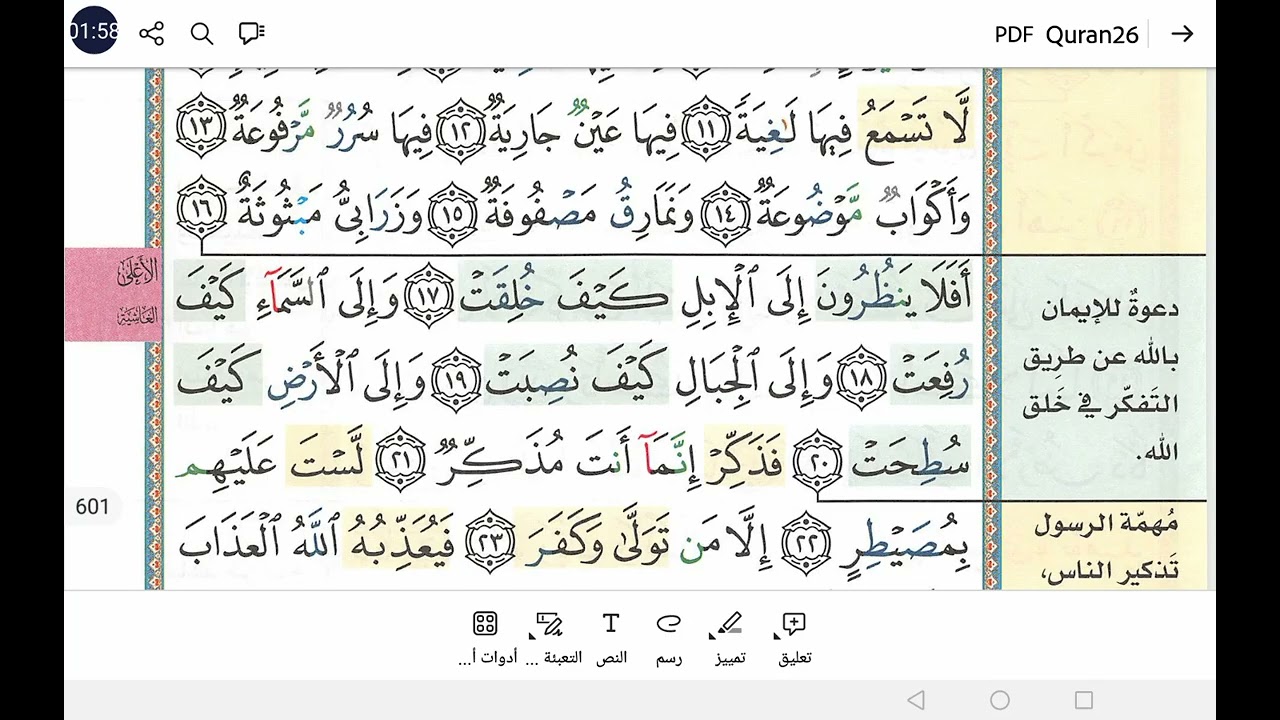Tap verse marker ٢١ in the page
Image resolution: width=1280 pixels, height=720 pixels.
401,461
